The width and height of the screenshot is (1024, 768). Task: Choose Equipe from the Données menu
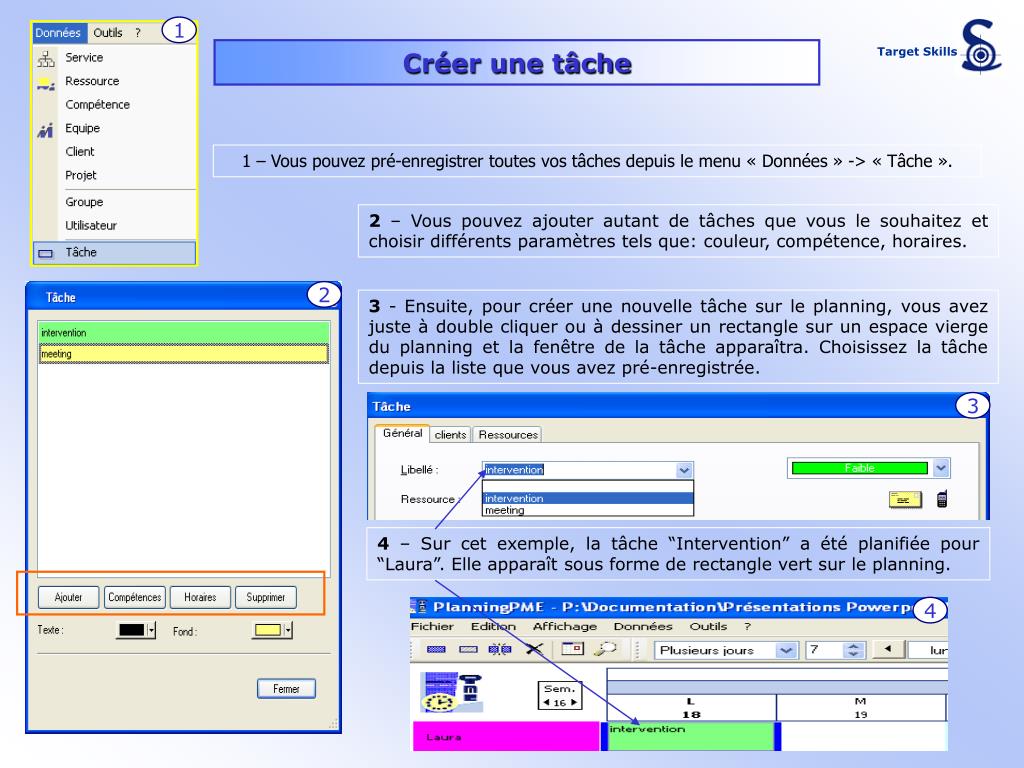[115, 128]
